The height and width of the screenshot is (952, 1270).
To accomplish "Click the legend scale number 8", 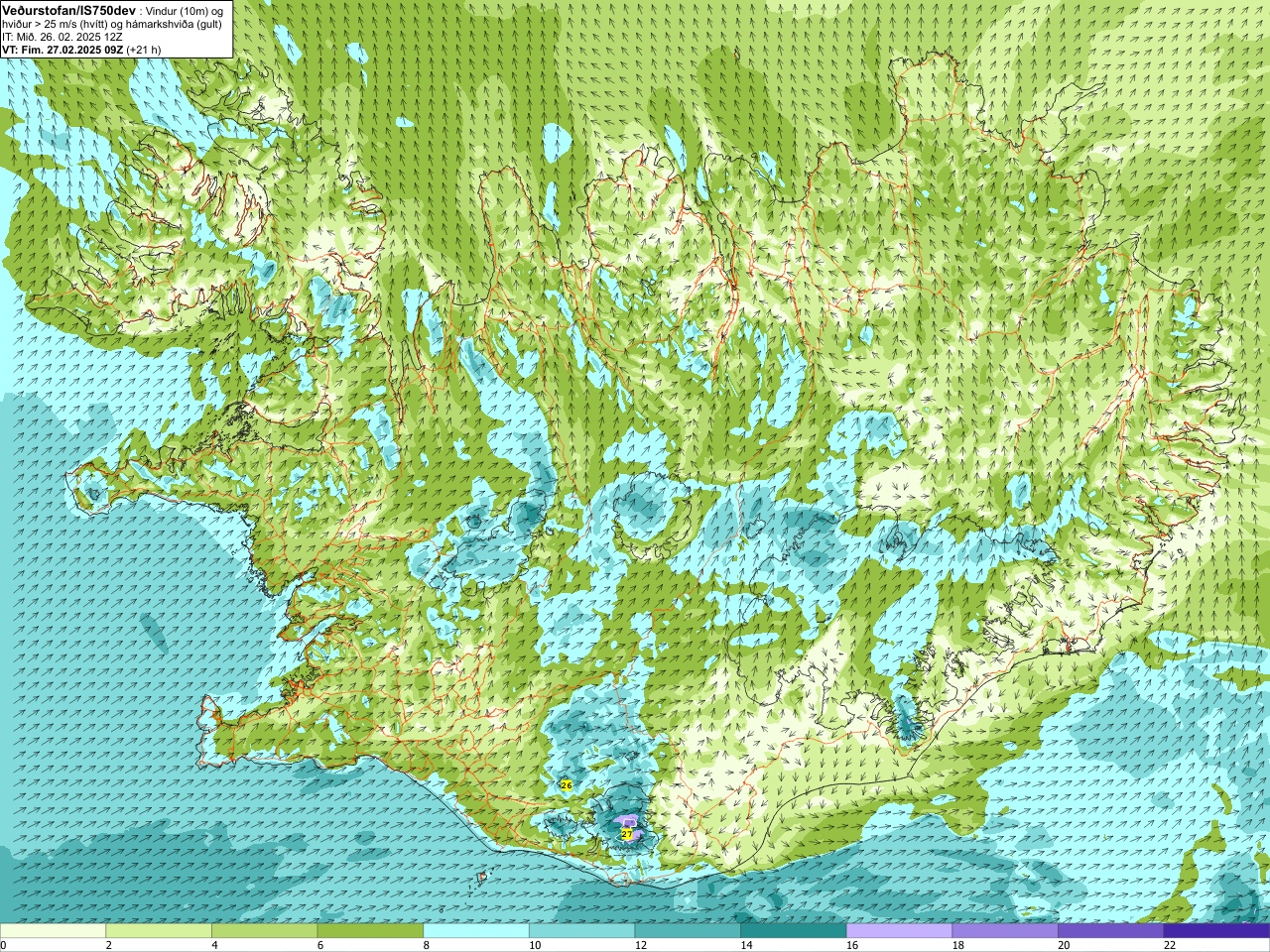I will click(x=427, y=945).
